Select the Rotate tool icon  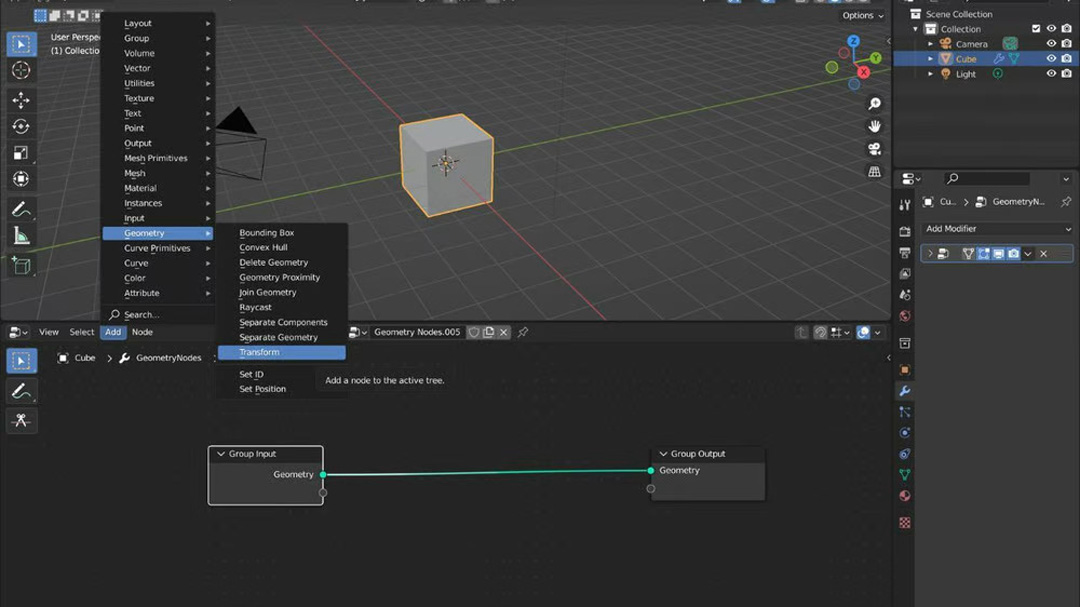(x=21, y=127)
